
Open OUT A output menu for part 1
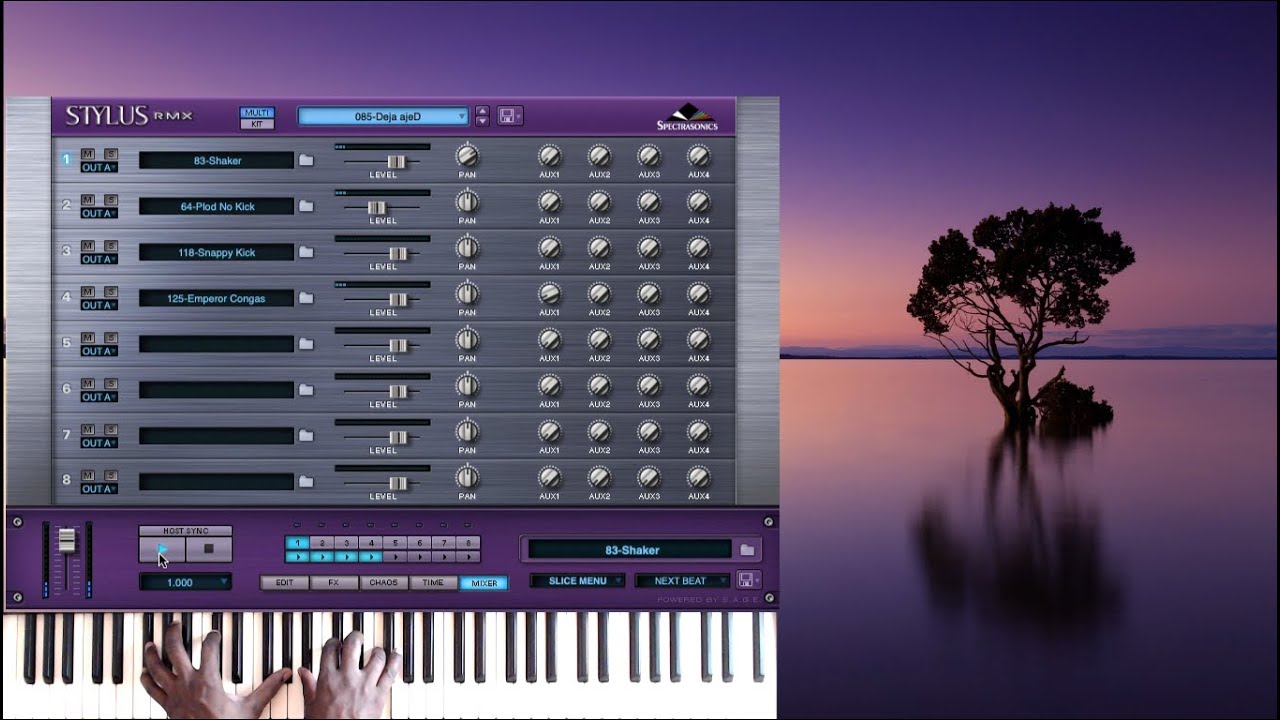[x=99, y=167]
